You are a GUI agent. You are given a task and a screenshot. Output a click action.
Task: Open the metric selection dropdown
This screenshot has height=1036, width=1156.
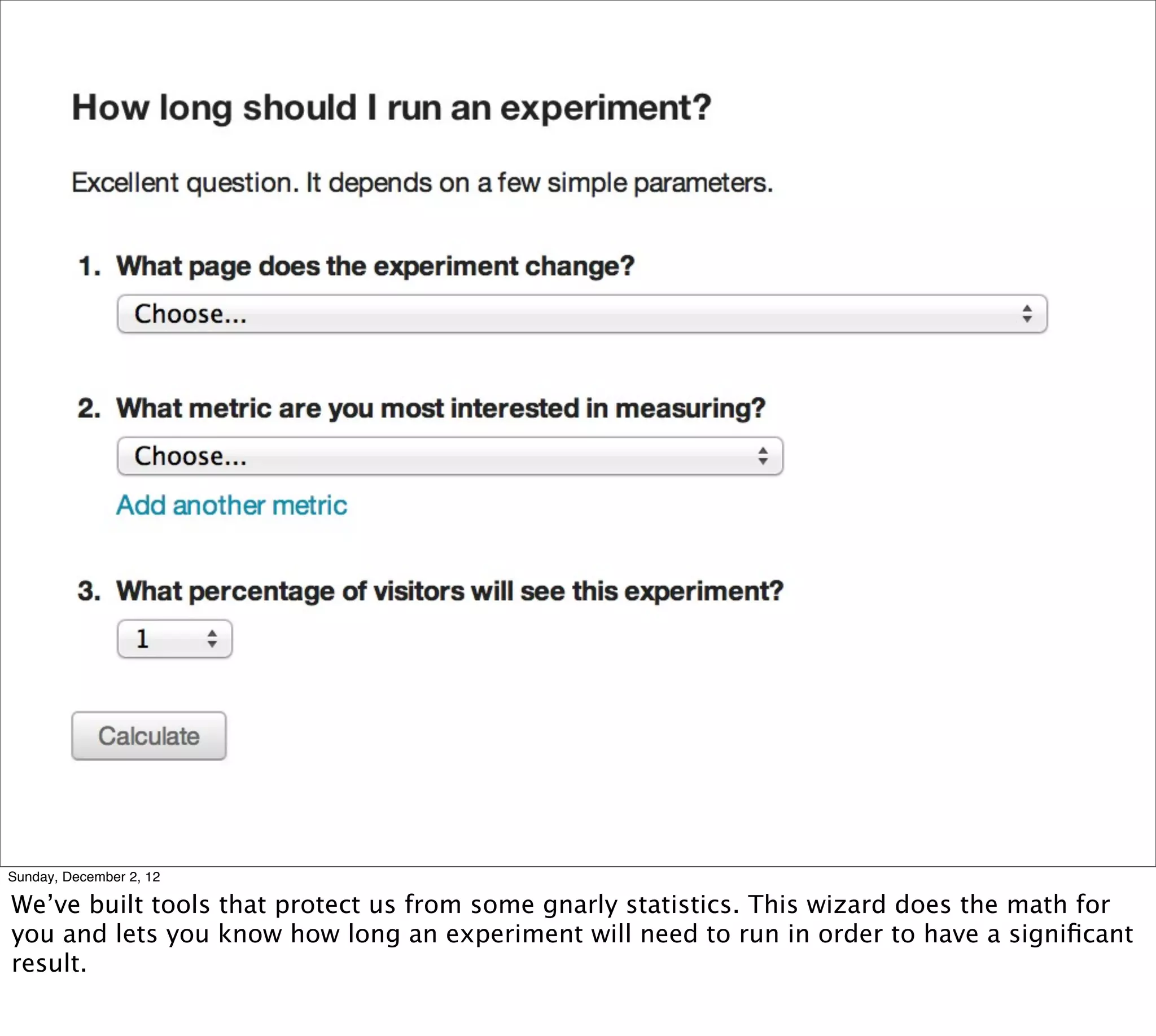point(450,456)
